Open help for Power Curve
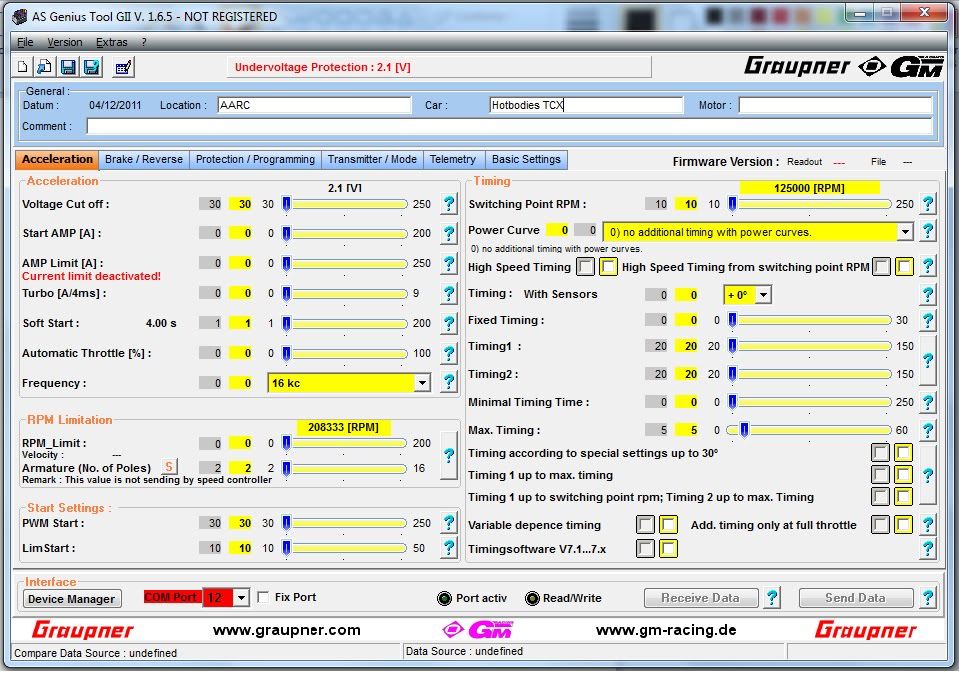The image size is (959, 700). click(x=928, y=231)
